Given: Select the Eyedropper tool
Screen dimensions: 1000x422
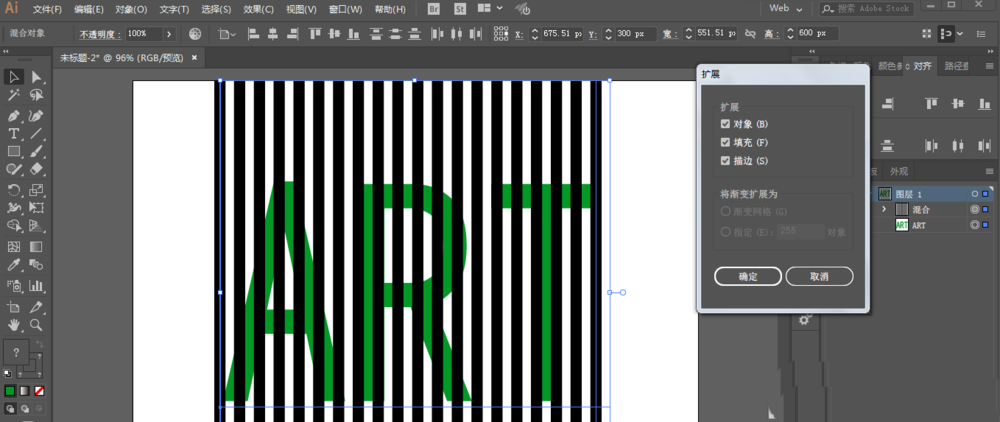Looking at the screenshot, I should coord(14,264).
